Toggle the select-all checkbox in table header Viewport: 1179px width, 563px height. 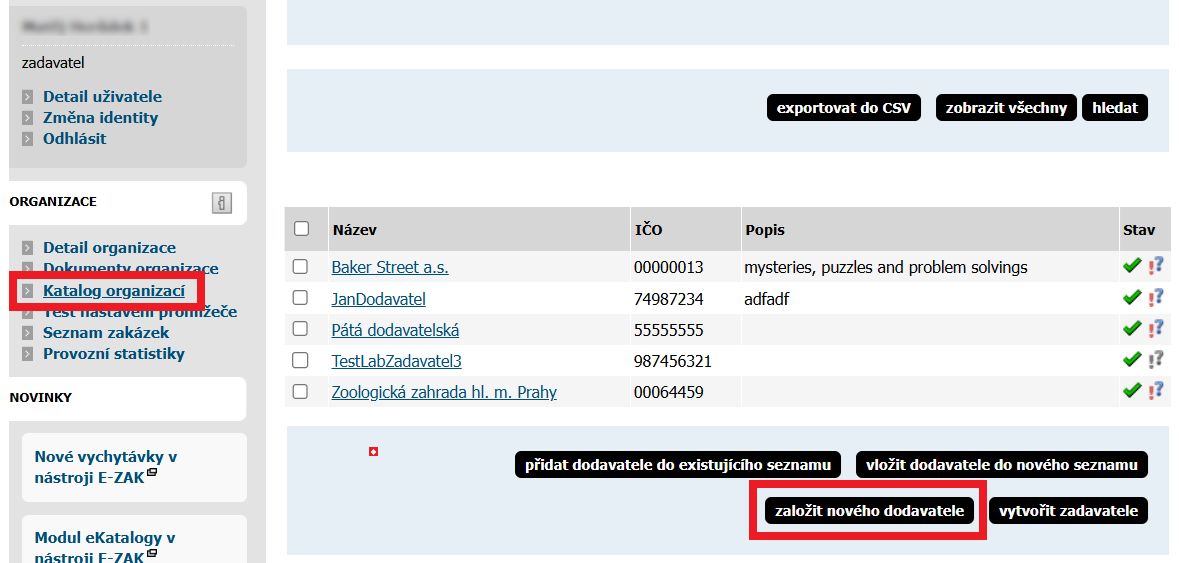tap(301, 229)
